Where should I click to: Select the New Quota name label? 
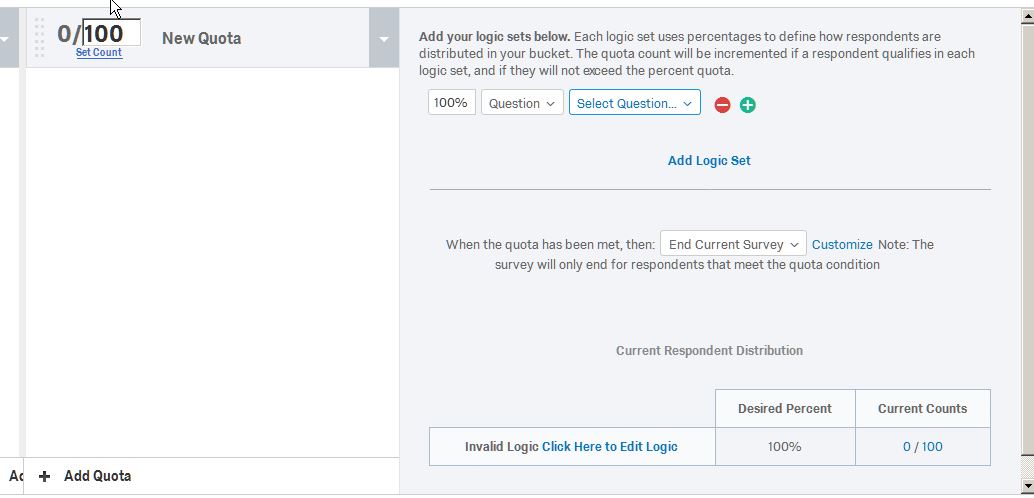coord(201,38)
